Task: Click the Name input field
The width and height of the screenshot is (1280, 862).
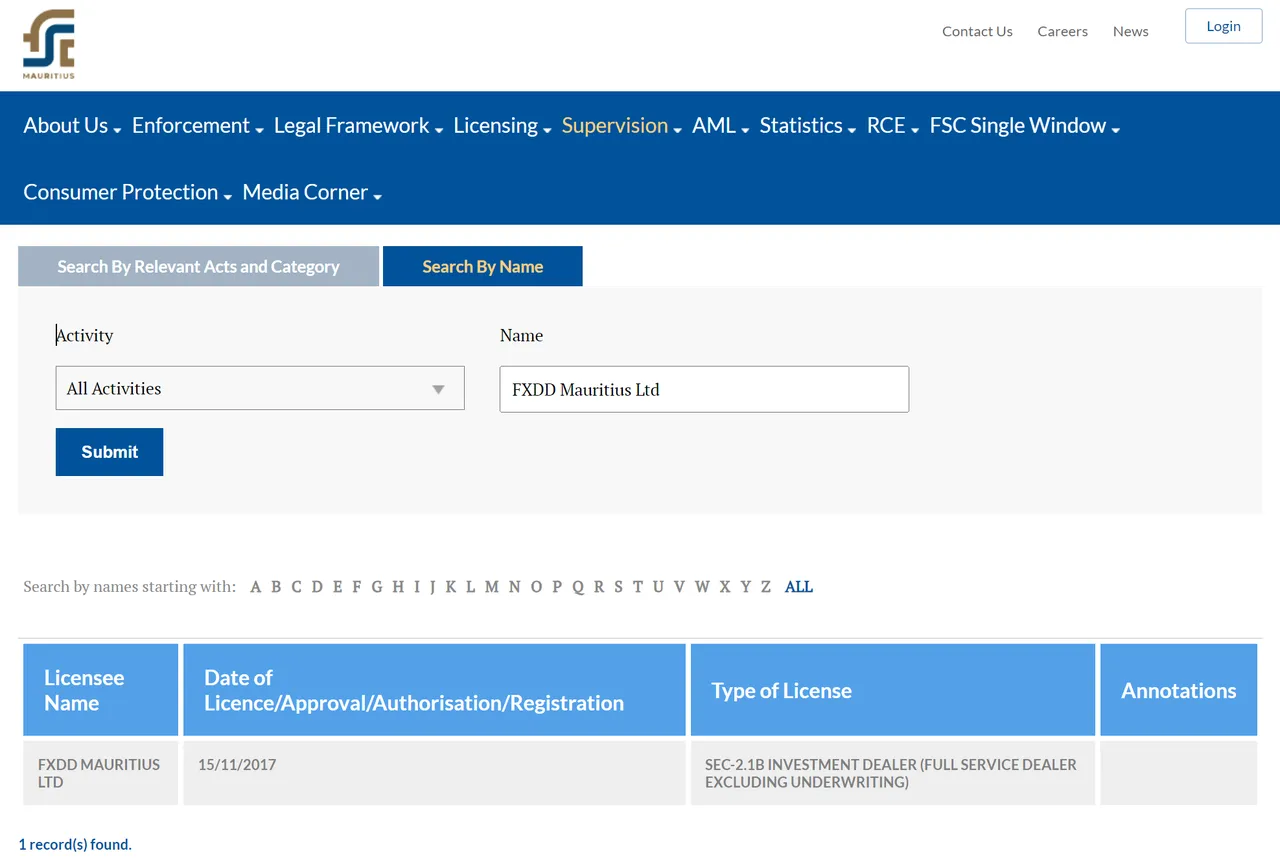Action: 704,389
